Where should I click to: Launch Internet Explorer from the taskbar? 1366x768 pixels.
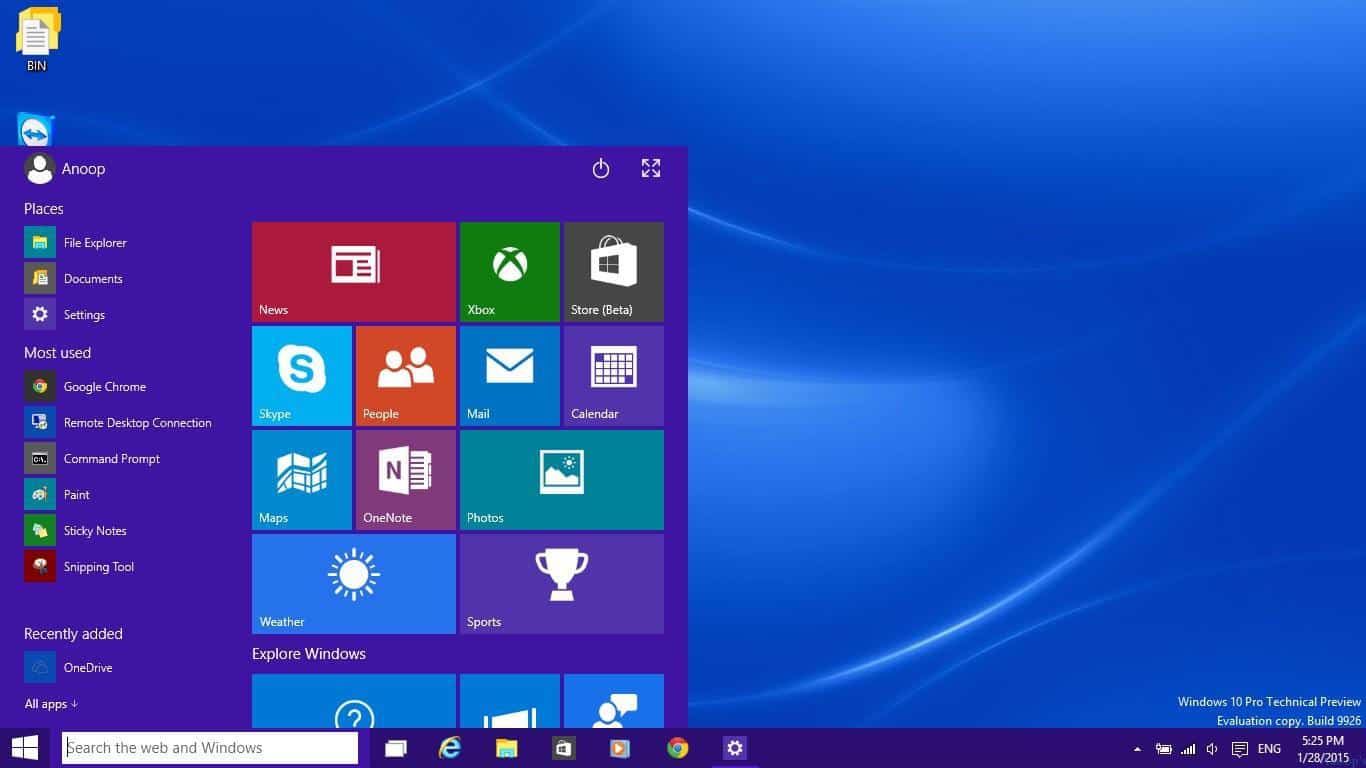pos(450,748)
